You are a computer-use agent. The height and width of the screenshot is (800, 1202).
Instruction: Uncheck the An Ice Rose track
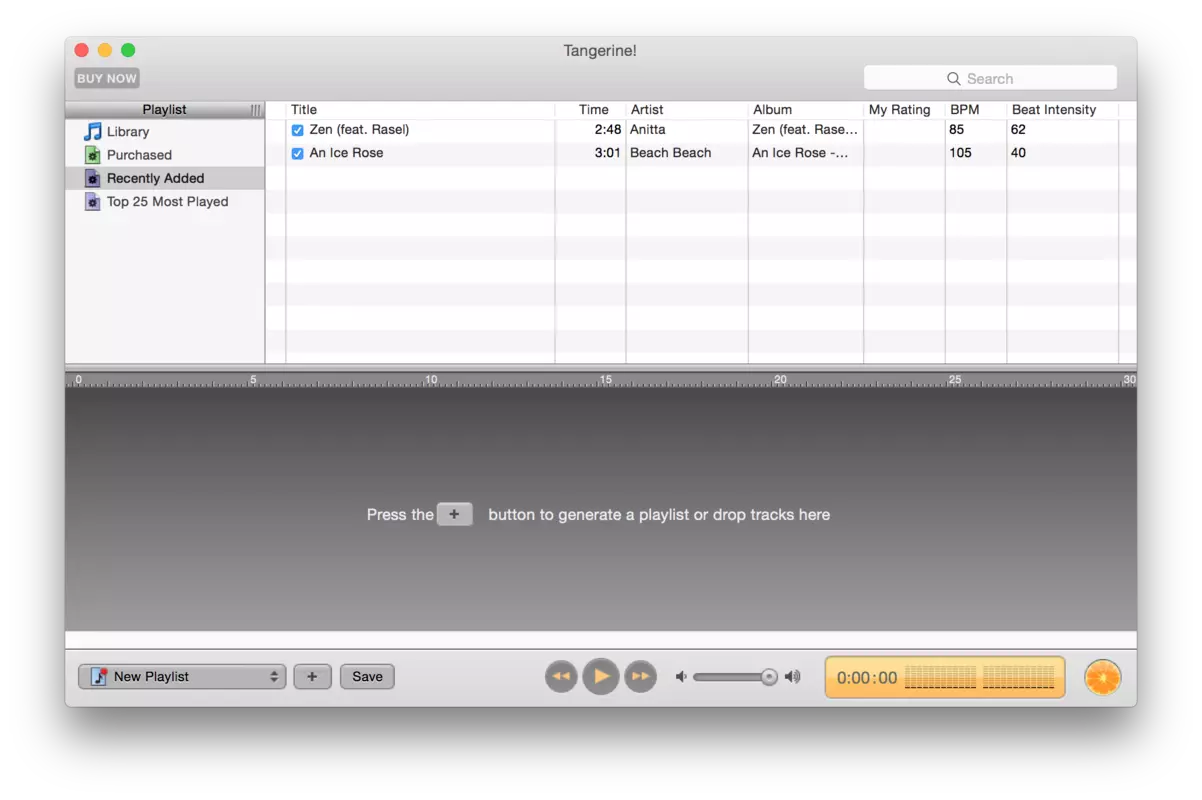click(x=297, y=153)
